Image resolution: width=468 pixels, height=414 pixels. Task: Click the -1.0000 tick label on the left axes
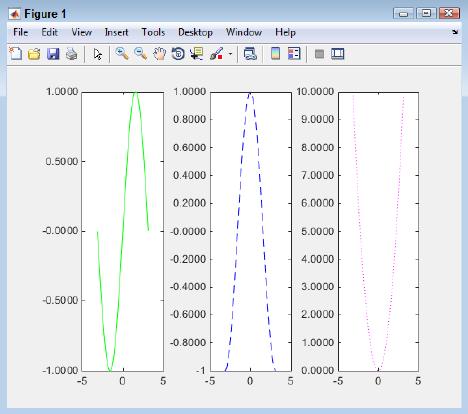(60, 370)
